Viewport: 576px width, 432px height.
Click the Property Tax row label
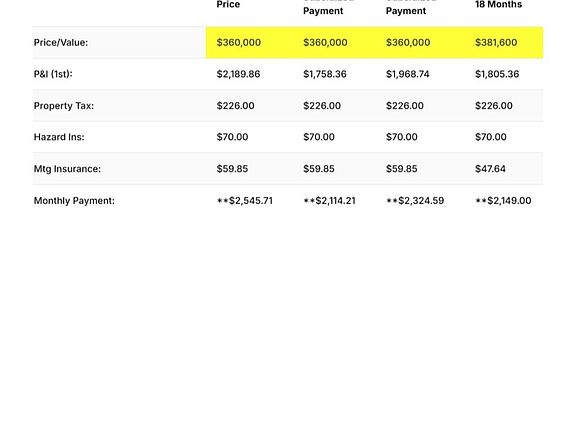click(x=64, y=106)
